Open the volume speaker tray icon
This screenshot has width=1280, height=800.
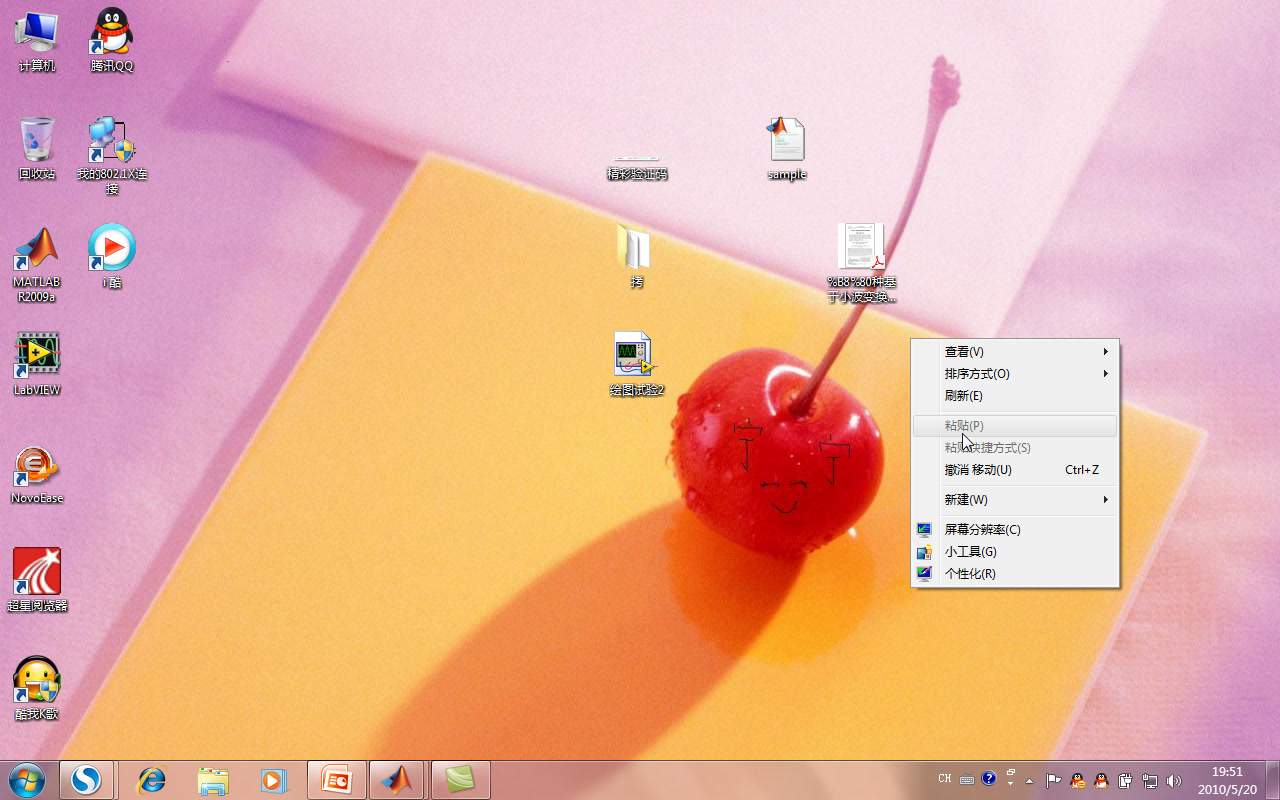1174,780
